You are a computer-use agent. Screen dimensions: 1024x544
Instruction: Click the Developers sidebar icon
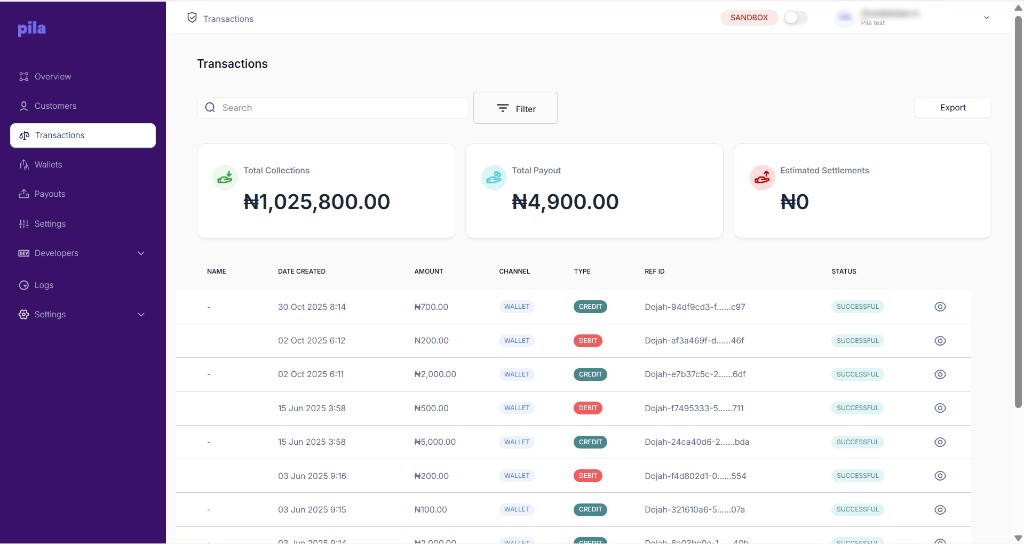click(24, 253)
